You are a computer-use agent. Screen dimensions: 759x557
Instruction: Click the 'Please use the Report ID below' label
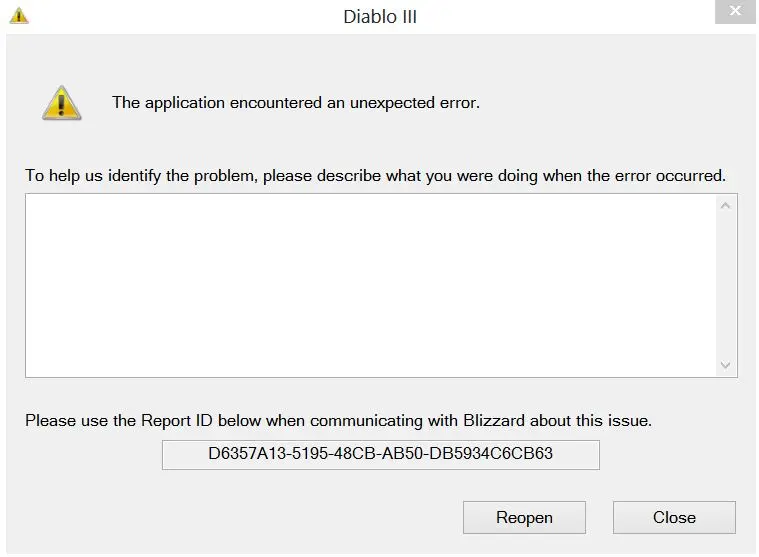(x=338, y=421)
